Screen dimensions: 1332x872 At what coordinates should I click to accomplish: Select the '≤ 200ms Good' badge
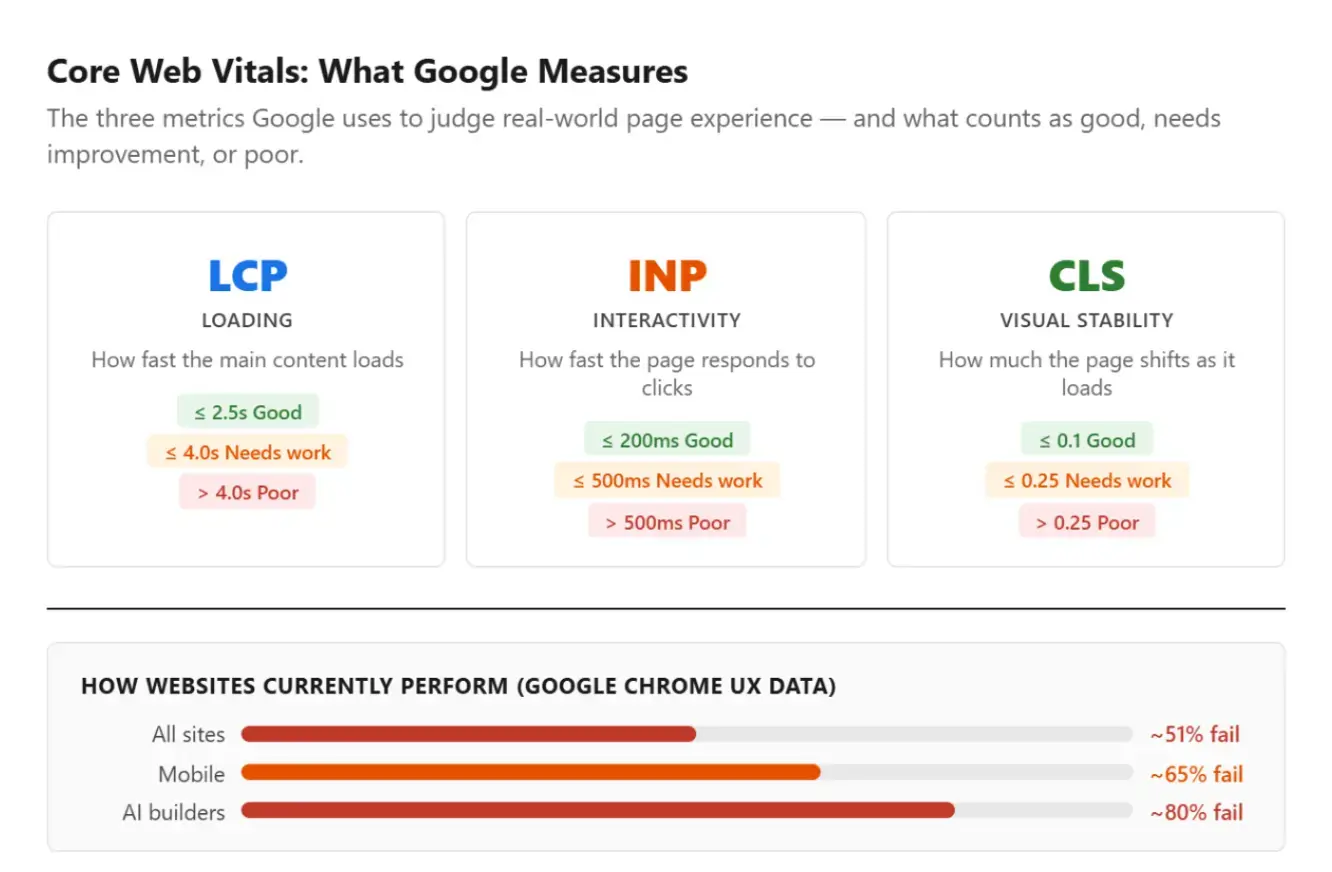(667, 440)
